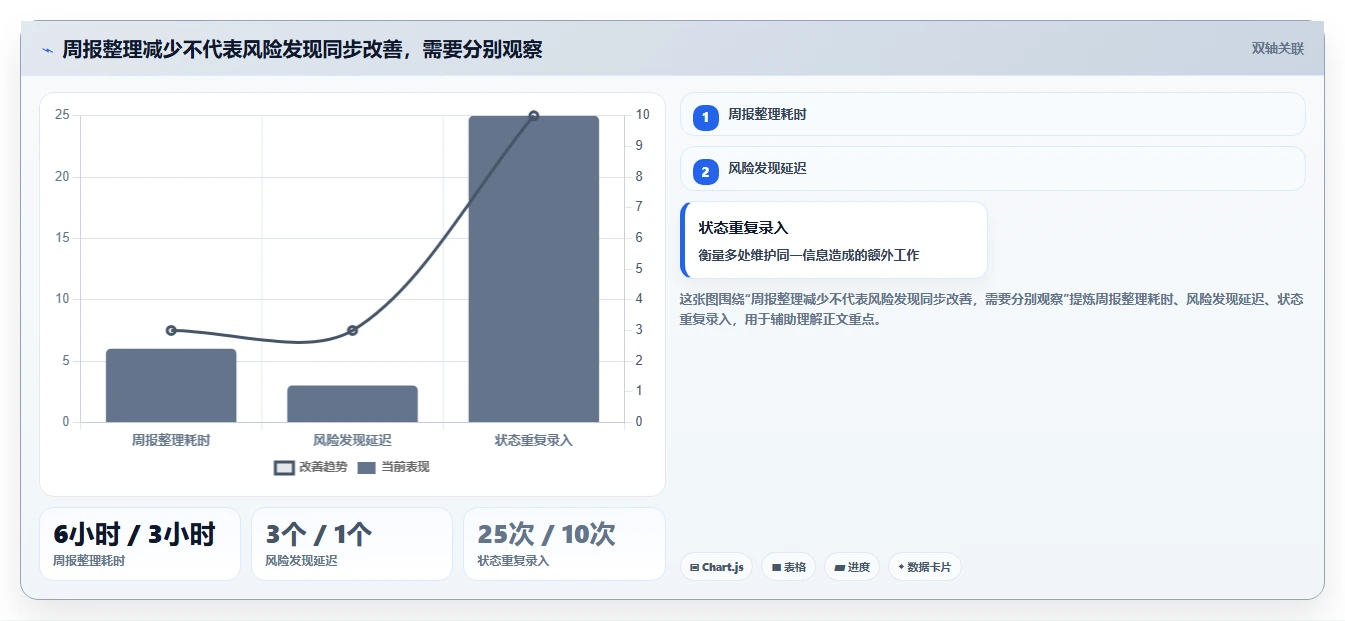Viewport: 1345px width, 621px height.
Task: Click the 进度 tag chip
Action: (852, 567)
